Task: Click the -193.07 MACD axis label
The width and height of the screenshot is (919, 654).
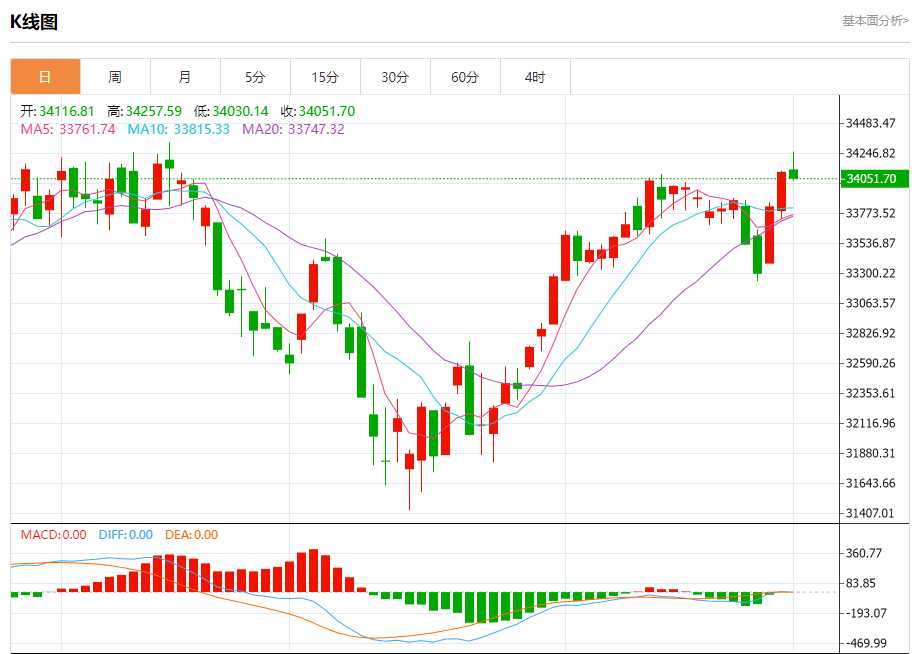Action: tap(866, 613)
